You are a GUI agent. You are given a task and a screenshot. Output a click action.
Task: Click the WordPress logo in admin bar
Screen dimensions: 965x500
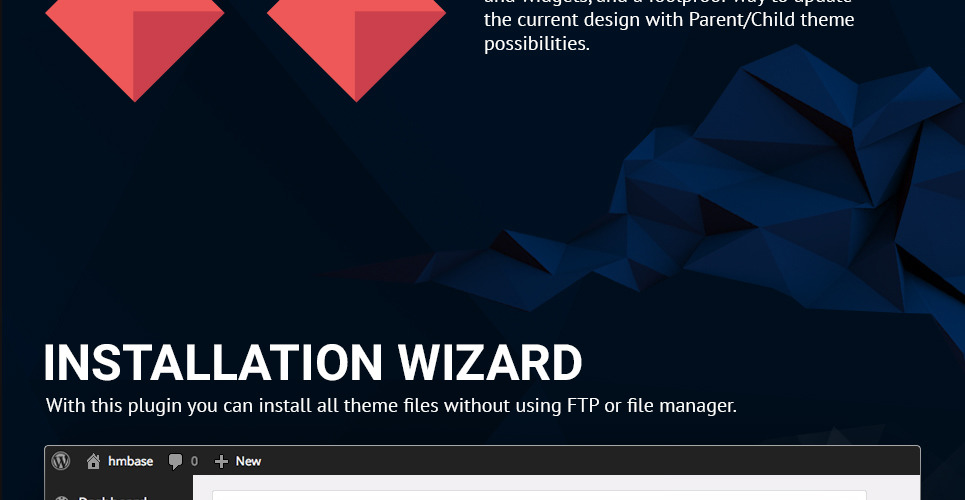pyautogui.click(x=61, y=461)
